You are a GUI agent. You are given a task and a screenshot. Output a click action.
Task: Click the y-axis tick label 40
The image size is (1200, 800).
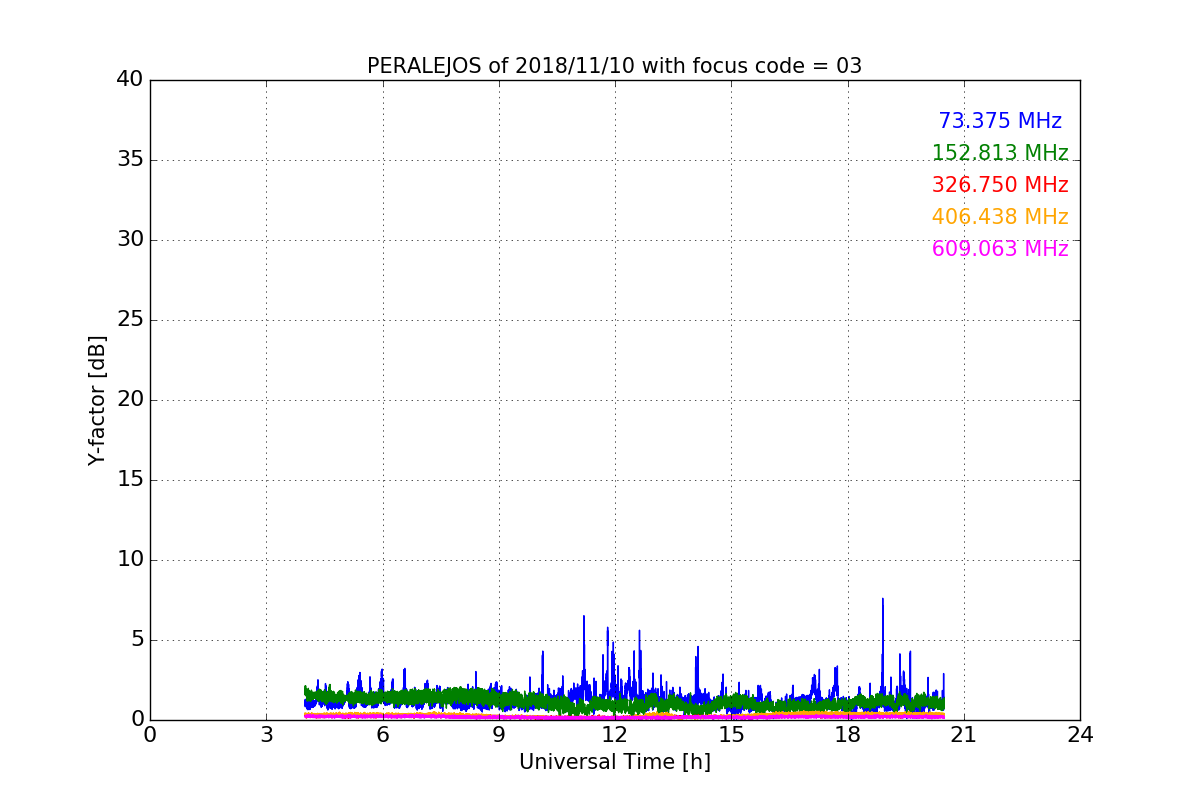click(x=130, y=80)
